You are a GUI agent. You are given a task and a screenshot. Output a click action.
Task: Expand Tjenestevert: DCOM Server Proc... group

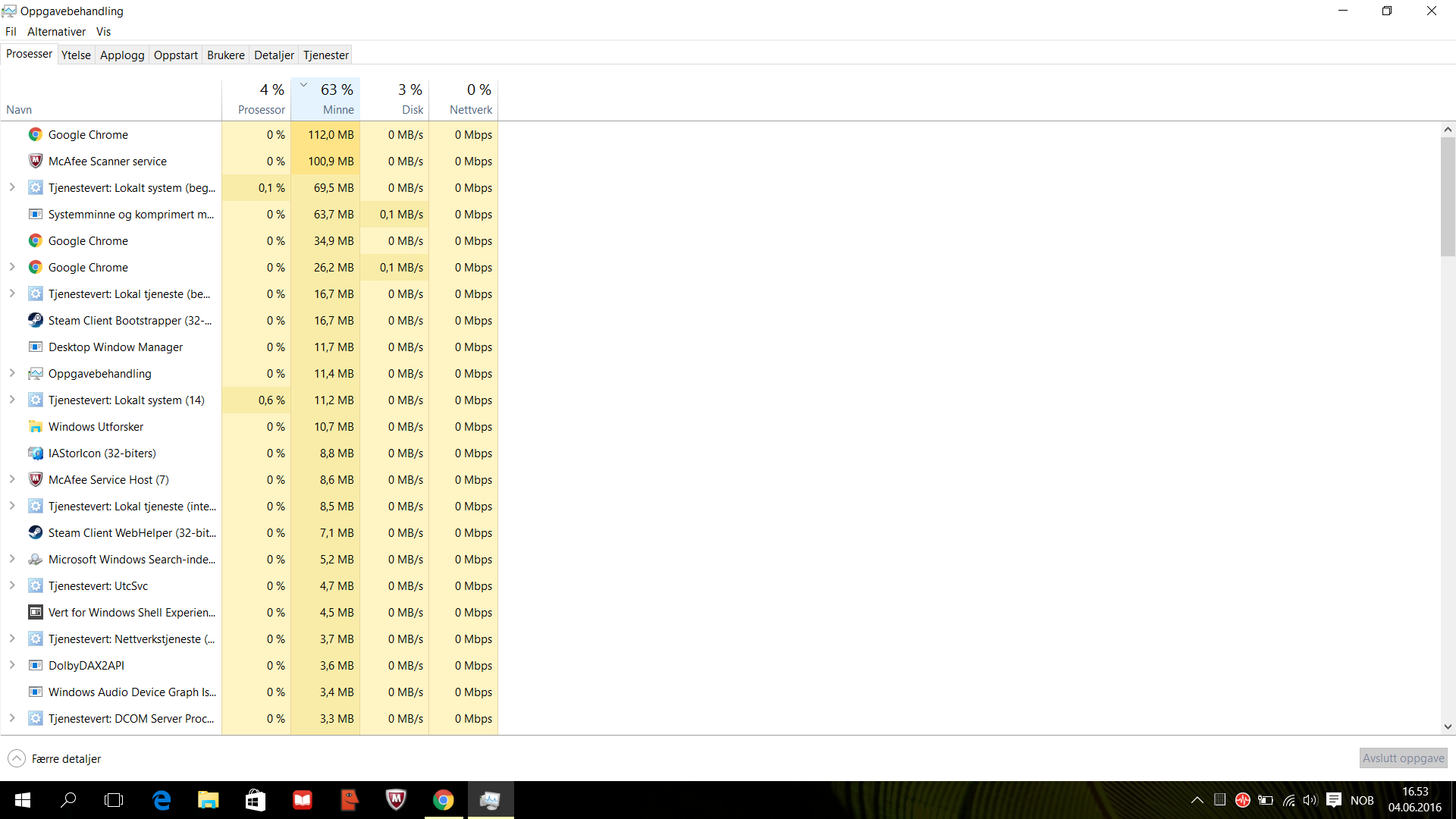(x=12, y=718)
